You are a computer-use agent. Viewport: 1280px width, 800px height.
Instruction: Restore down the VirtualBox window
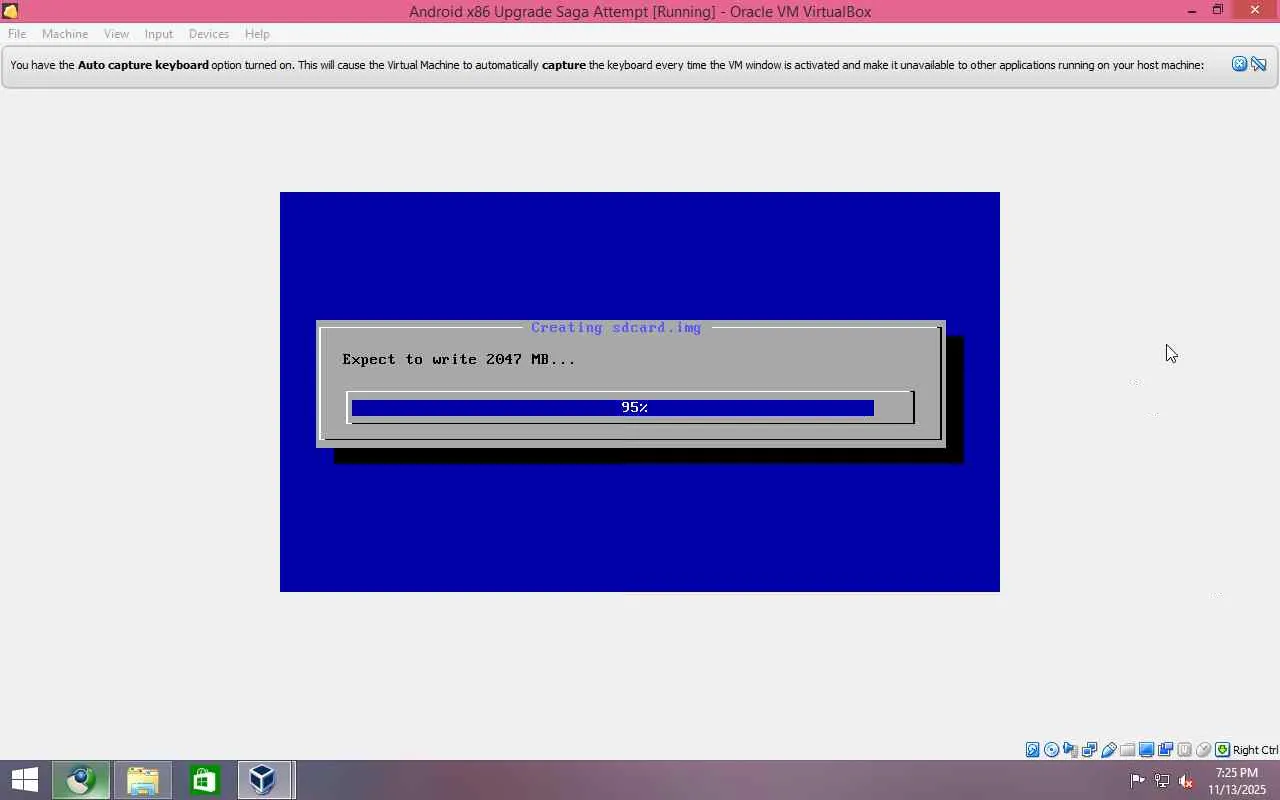tap(1218, 11)
